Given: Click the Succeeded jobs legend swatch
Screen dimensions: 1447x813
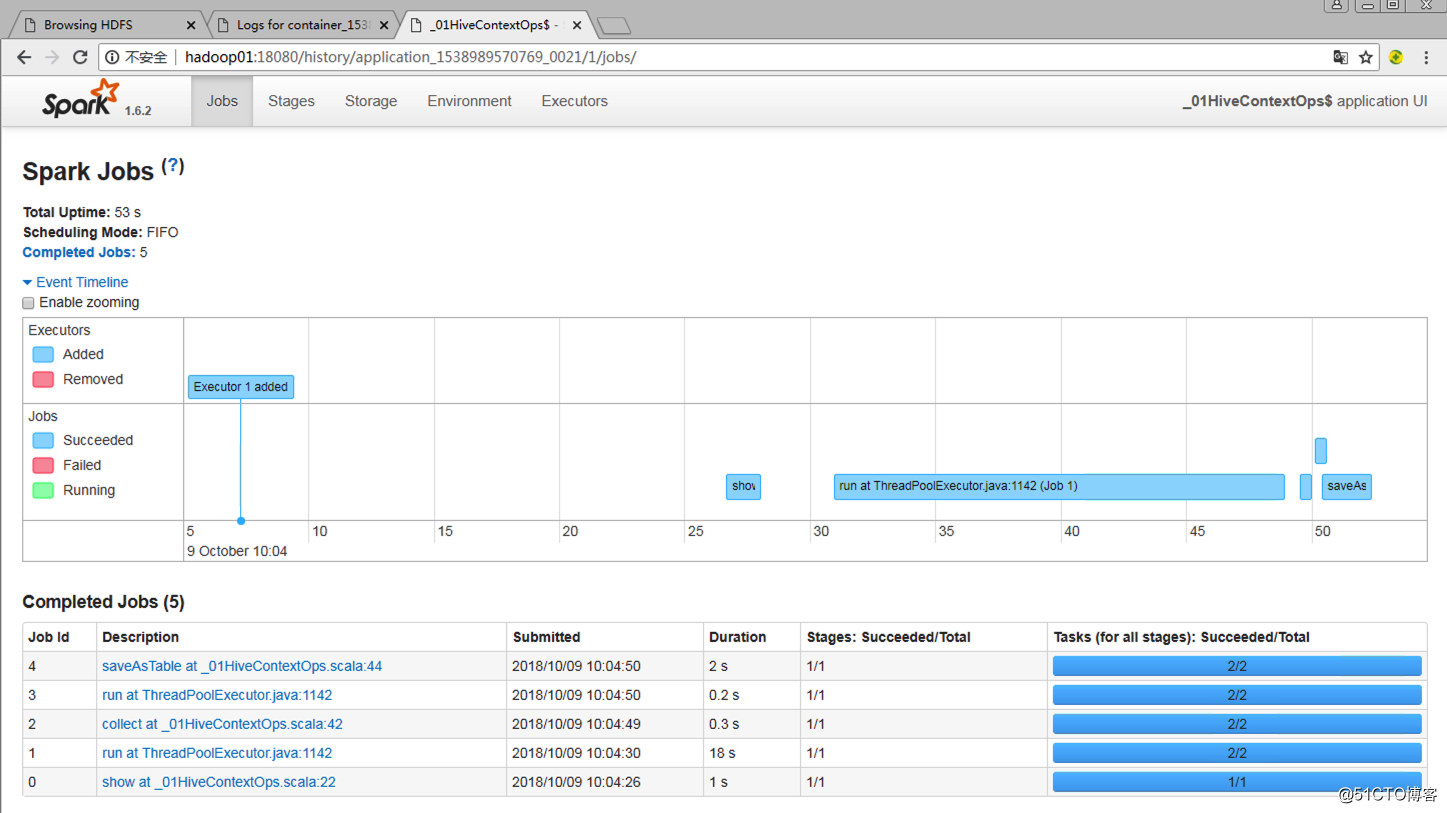Looking at the screenshot, I should tap(43, 441).
